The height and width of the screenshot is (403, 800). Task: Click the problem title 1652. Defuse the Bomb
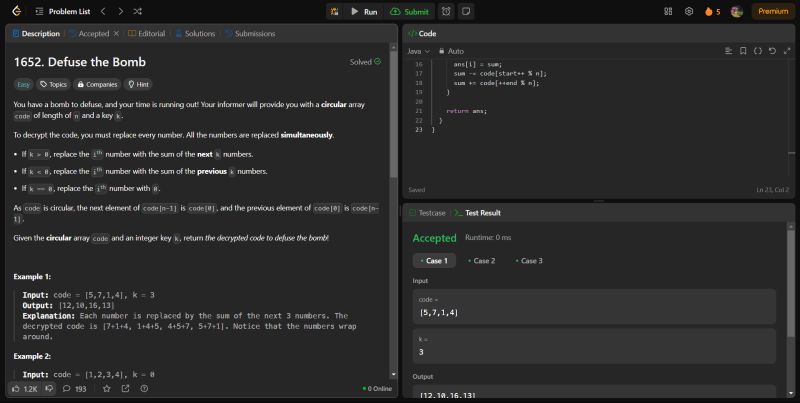pyautogui.click(x=80, y=62)
